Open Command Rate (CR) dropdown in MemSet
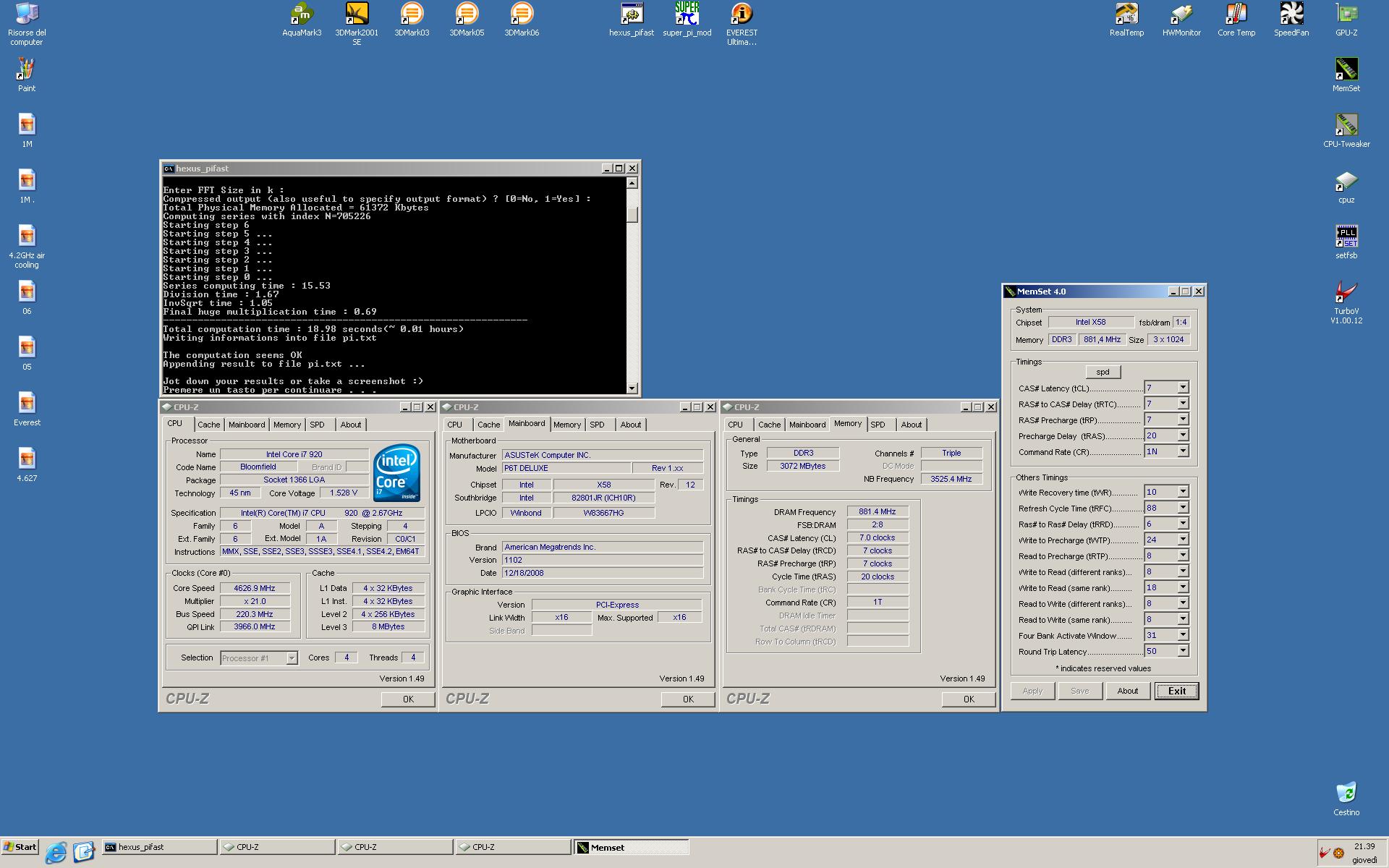1389x868 pixels. click(x=1183, y=451)
